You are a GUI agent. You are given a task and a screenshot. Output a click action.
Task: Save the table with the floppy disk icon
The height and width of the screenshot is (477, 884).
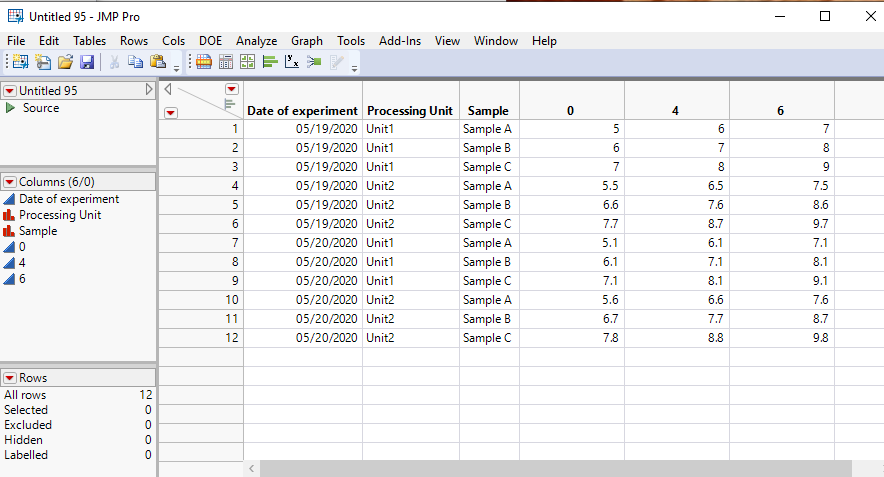point(87,62)
